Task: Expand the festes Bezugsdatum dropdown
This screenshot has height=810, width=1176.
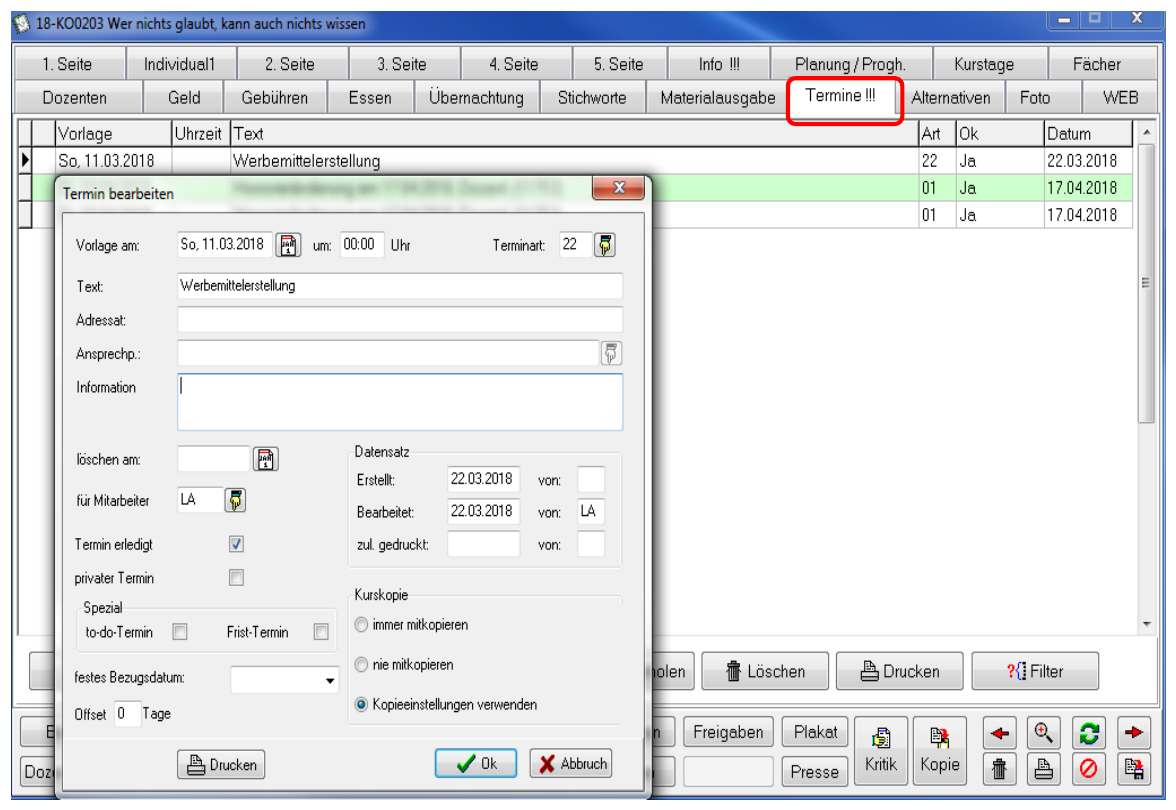Action: 329,680
